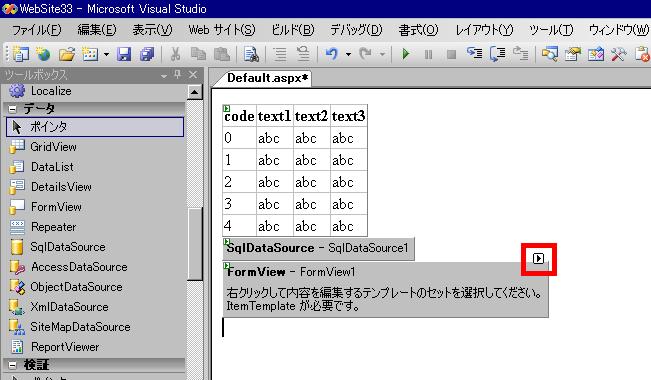Open the 編集(E) menu
The height and width of the screenshot is (380, 651).
pos(97,30)
